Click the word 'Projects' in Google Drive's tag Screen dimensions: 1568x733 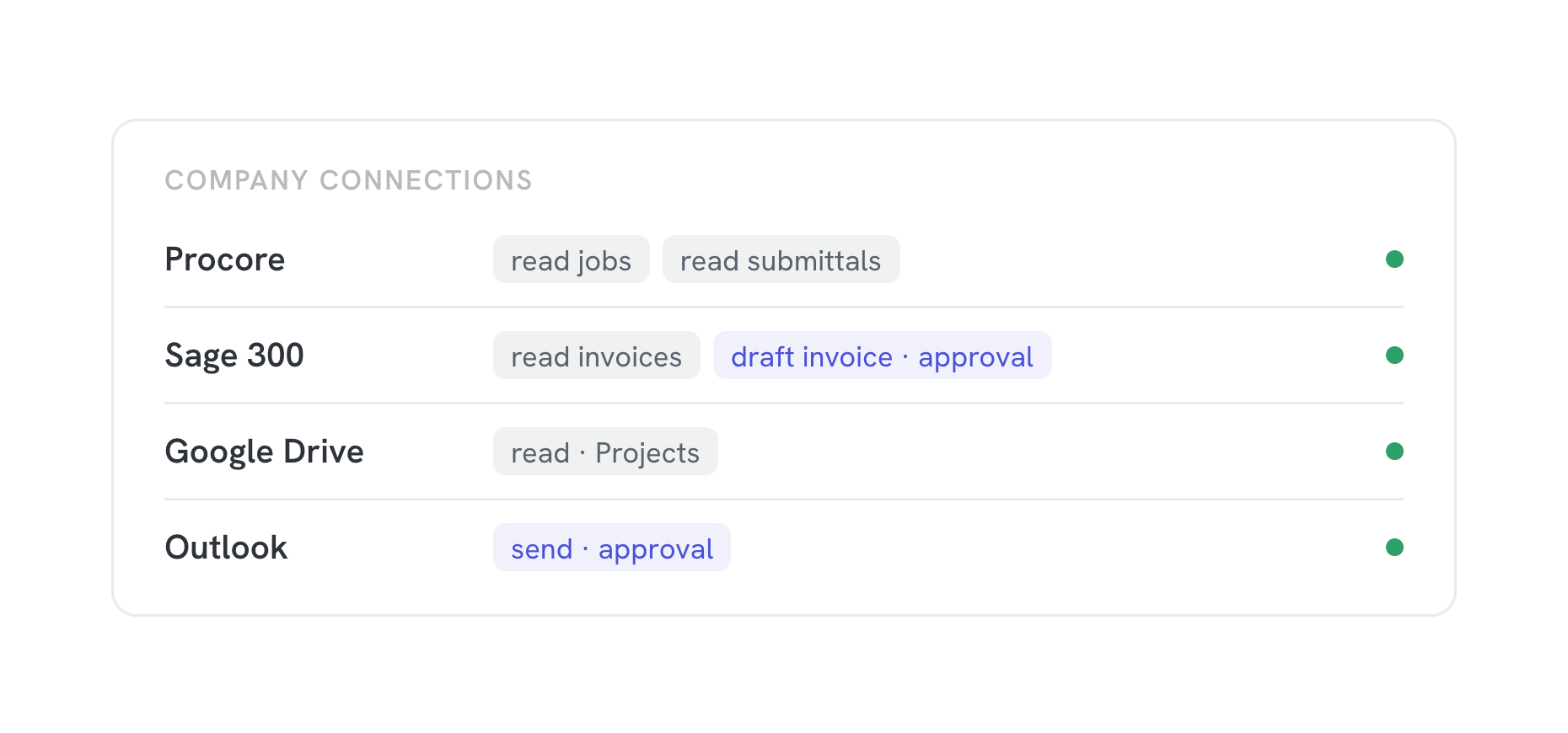pyautogui.click(x=647, y=453)
